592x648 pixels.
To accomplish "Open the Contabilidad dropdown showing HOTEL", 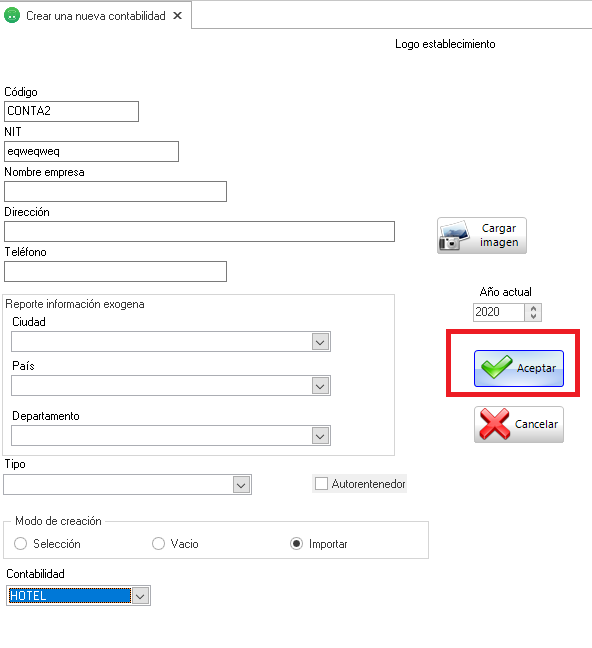I will pos(141,596).
